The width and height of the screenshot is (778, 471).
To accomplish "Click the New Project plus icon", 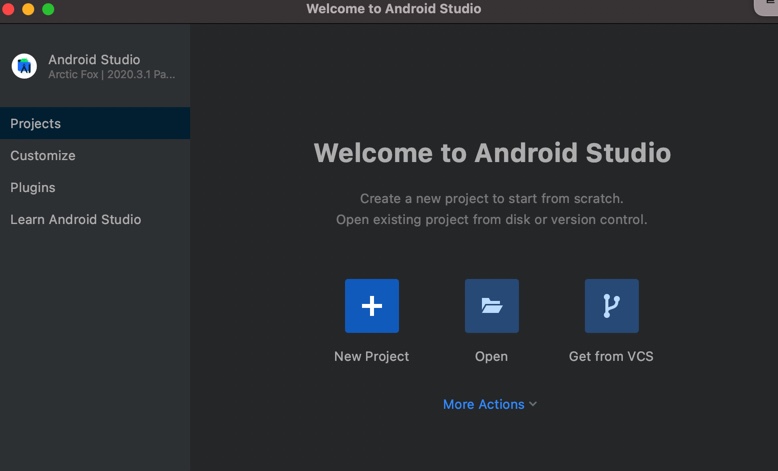I will [x=372, y=306].
